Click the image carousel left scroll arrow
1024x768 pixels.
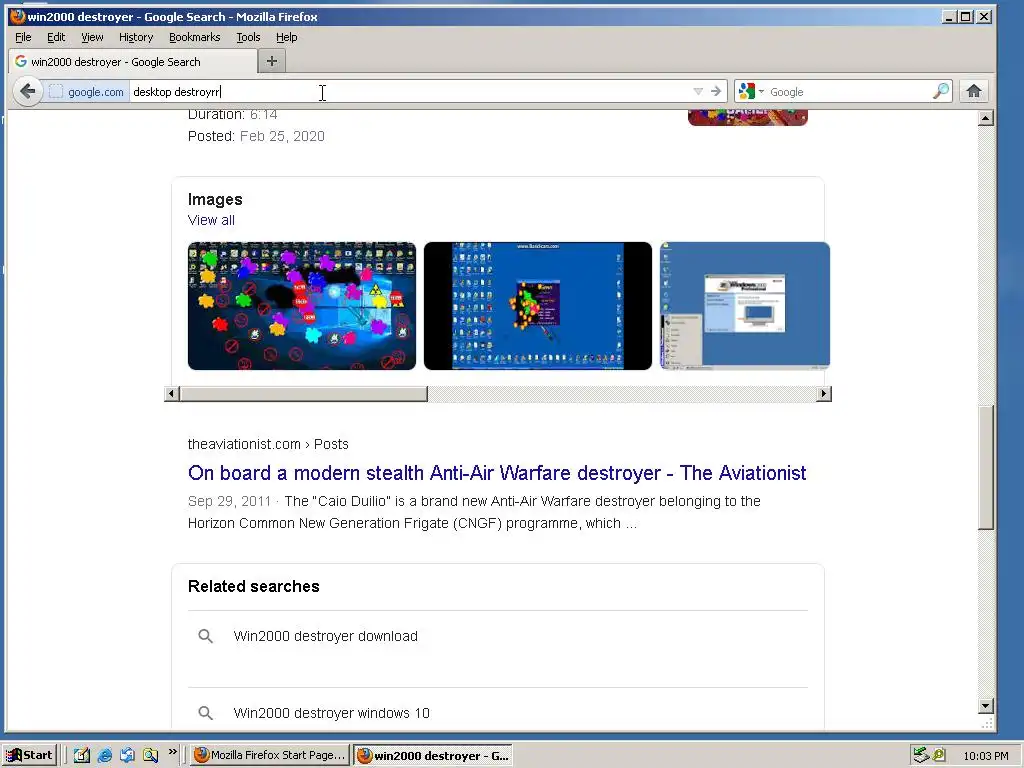[x=172, y=394]
